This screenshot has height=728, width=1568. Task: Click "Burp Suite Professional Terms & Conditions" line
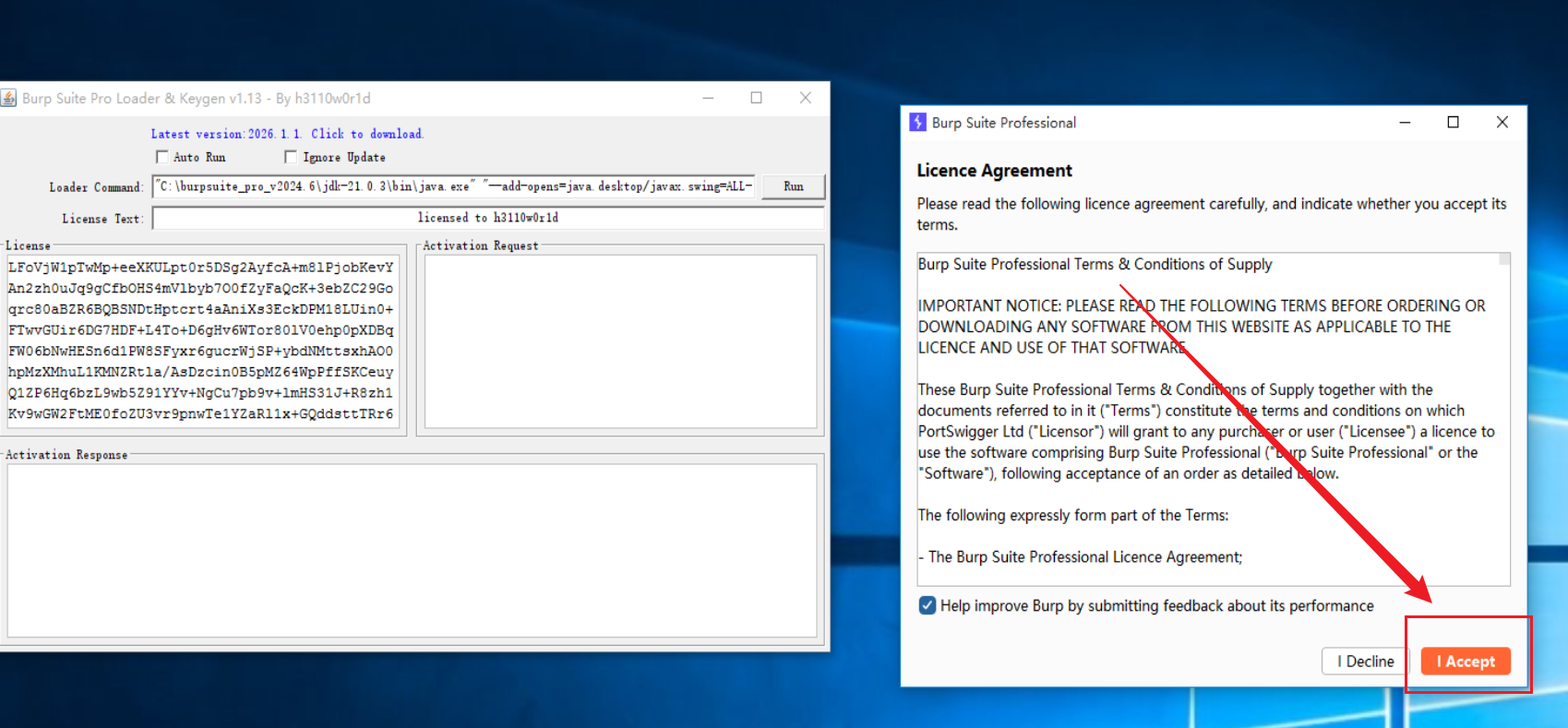[1095, 265]
